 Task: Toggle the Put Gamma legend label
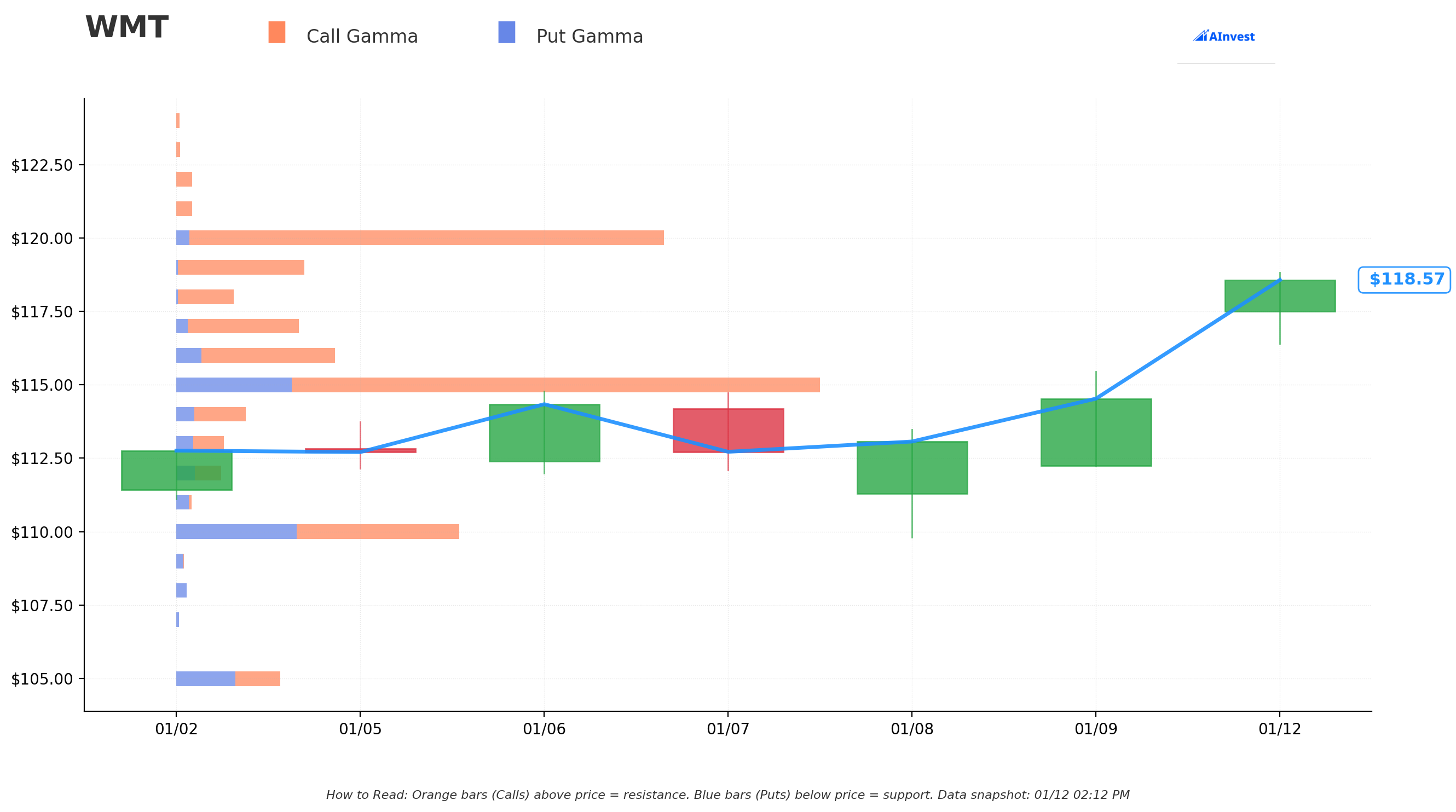590,37
